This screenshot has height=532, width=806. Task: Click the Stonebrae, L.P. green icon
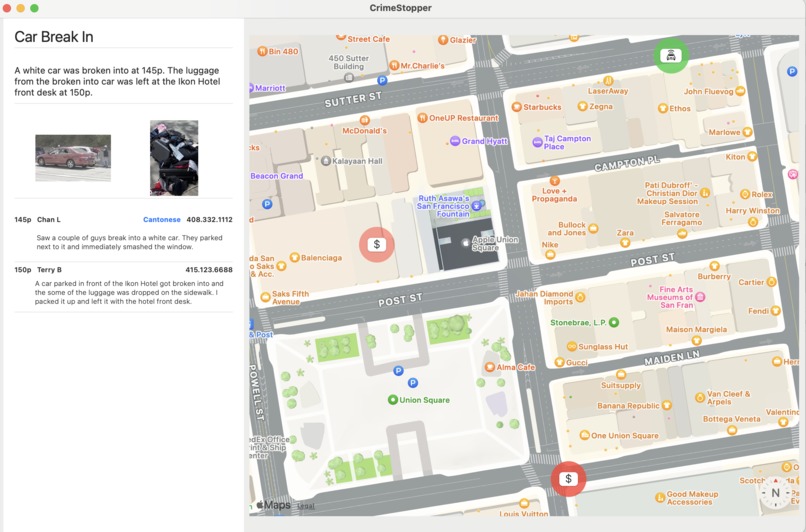click(614, 322)
